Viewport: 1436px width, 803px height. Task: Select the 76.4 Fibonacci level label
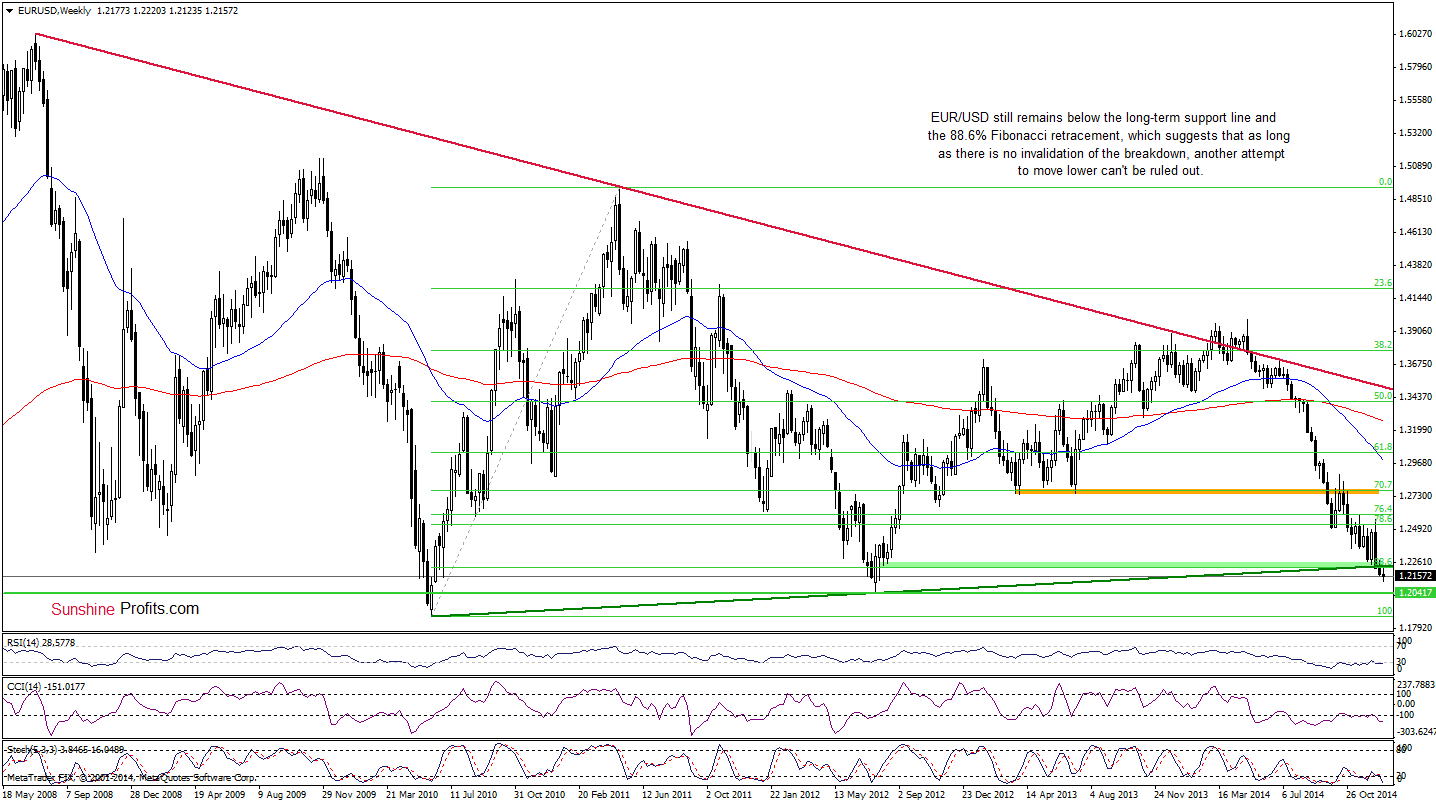(1383, 509)
